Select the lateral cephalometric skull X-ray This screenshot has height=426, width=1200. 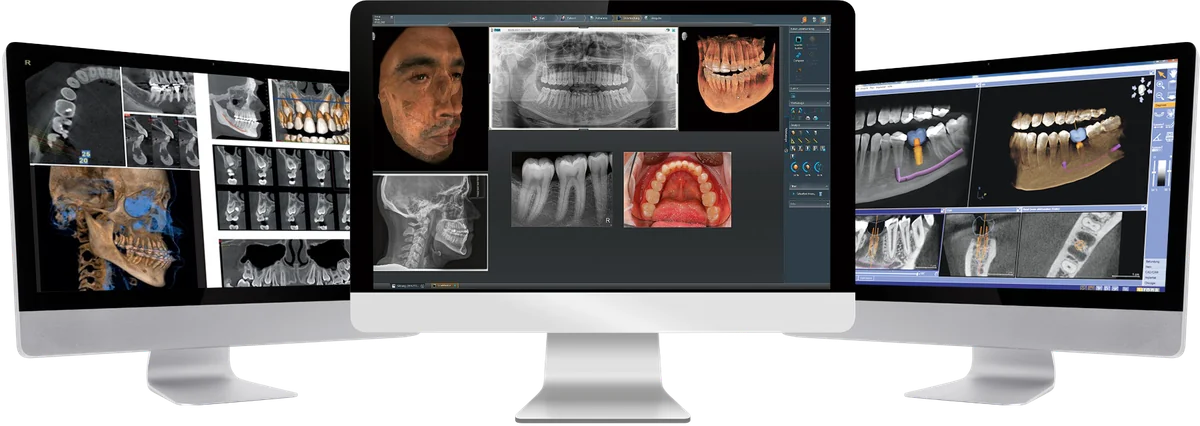430,223
